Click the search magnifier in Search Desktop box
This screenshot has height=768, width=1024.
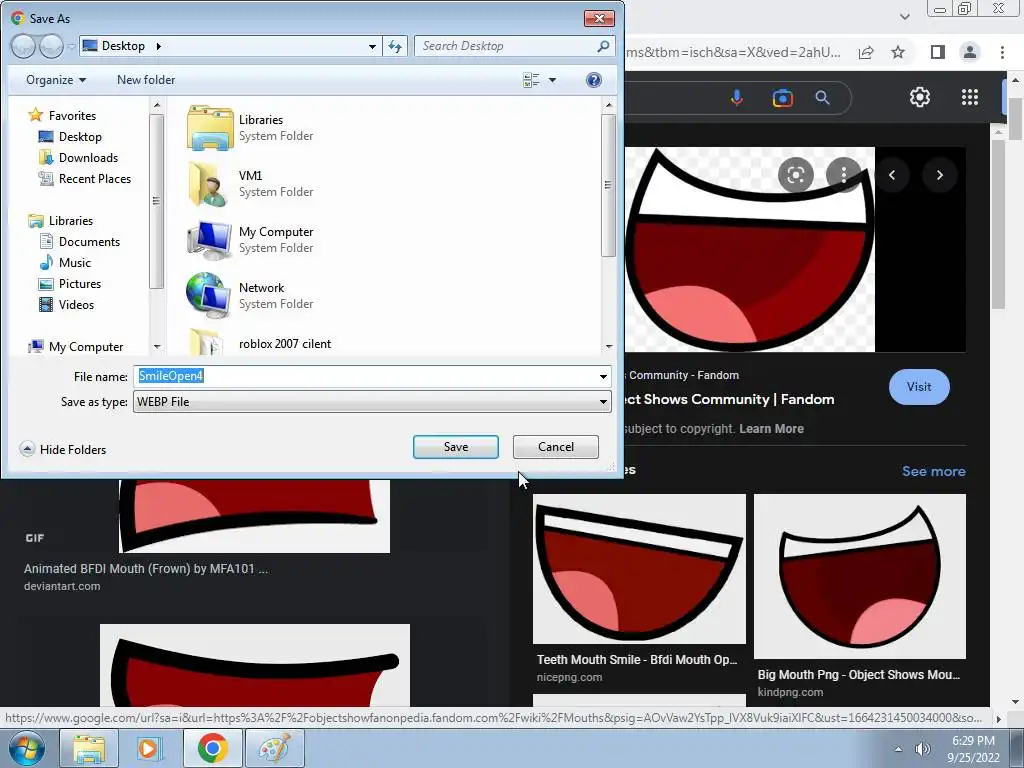603,46
